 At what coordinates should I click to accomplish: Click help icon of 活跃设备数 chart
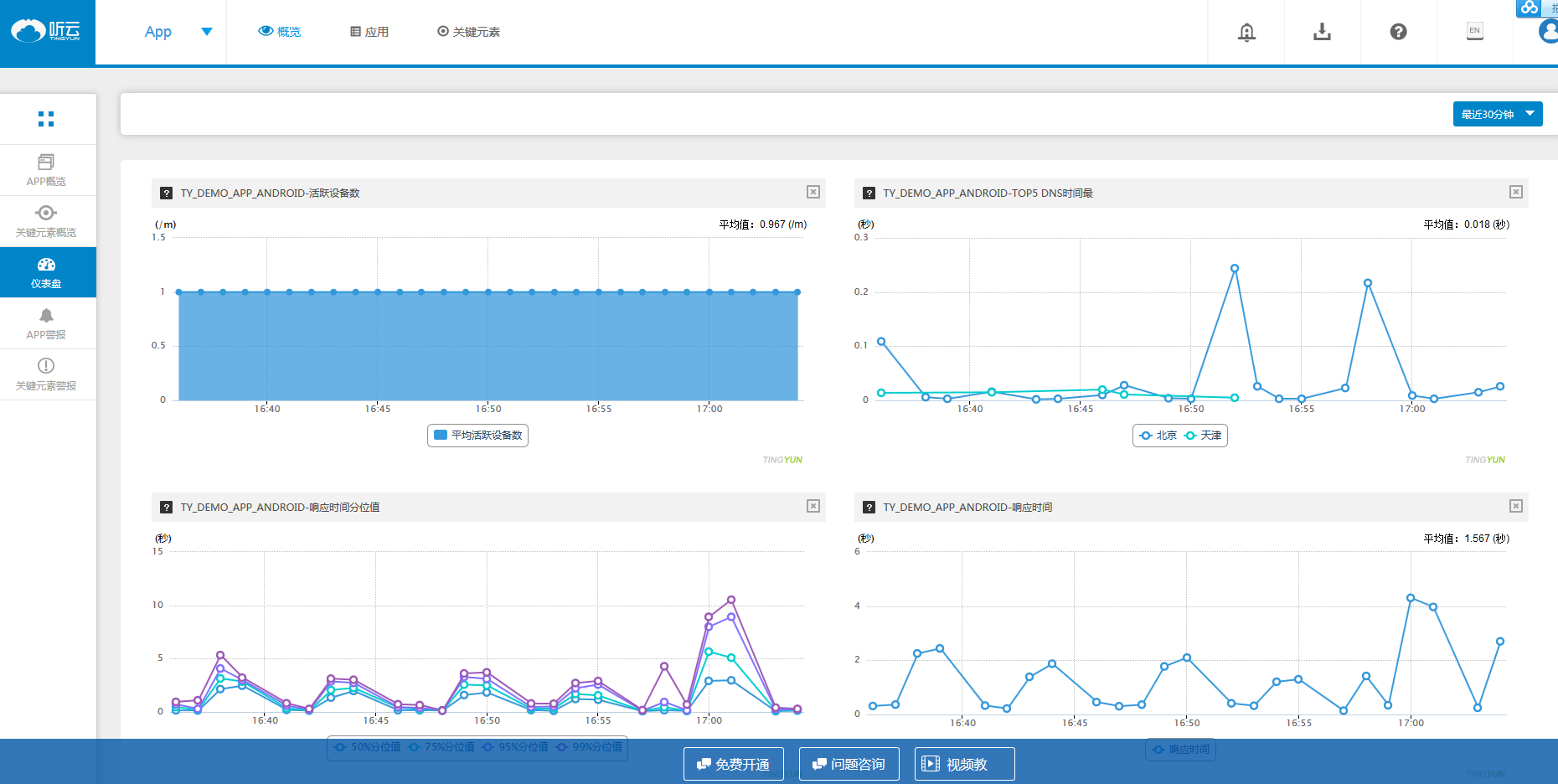[166, 193]
